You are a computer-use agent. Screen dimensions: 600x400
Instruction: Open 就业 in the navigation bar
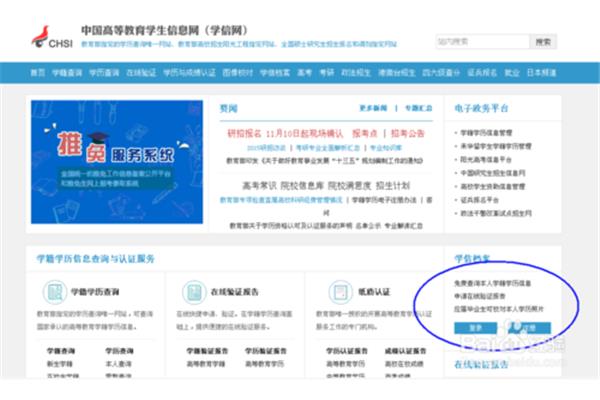pyautogui.click(x=512, y=72)
